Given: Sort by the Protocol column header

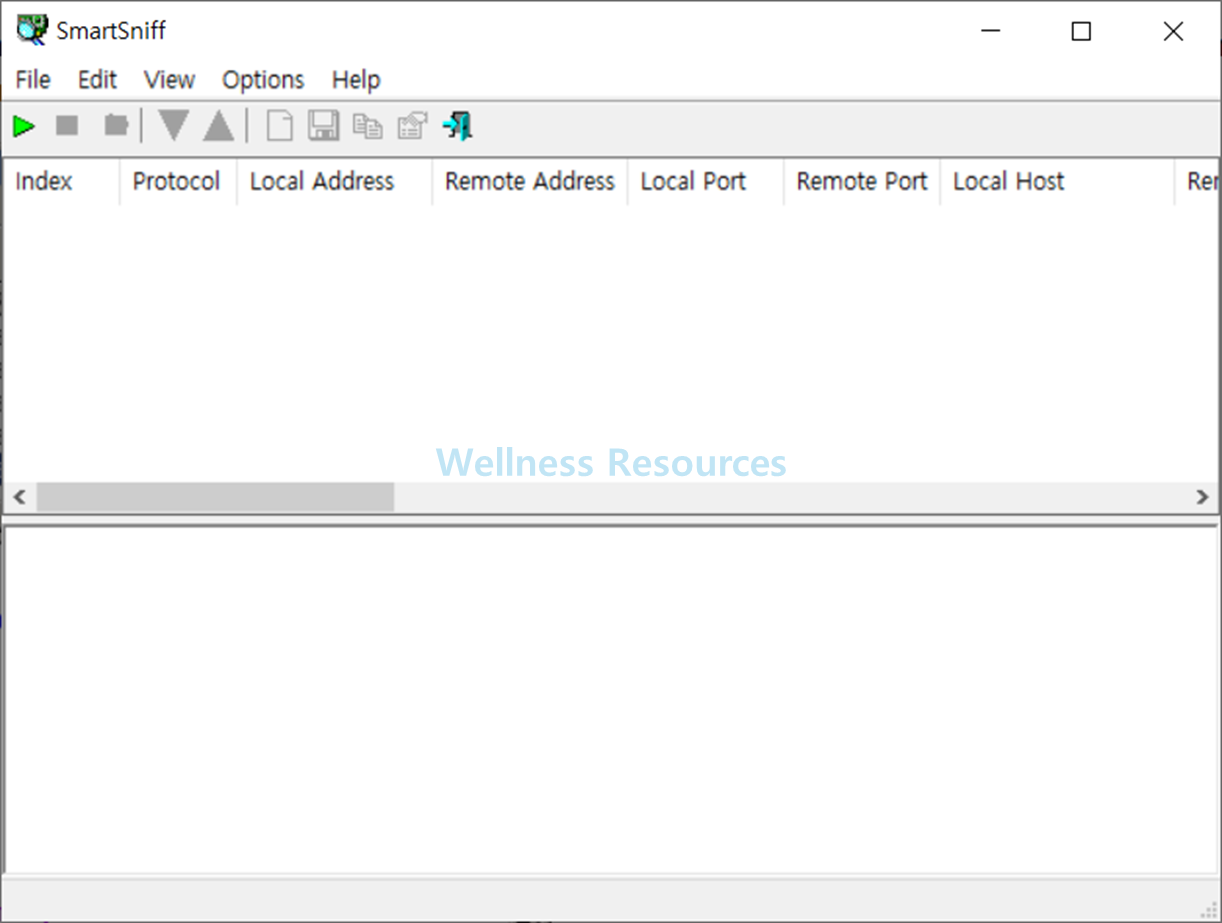Looking at the screenshot, I should pyautogui.click(x=178, y=182).
